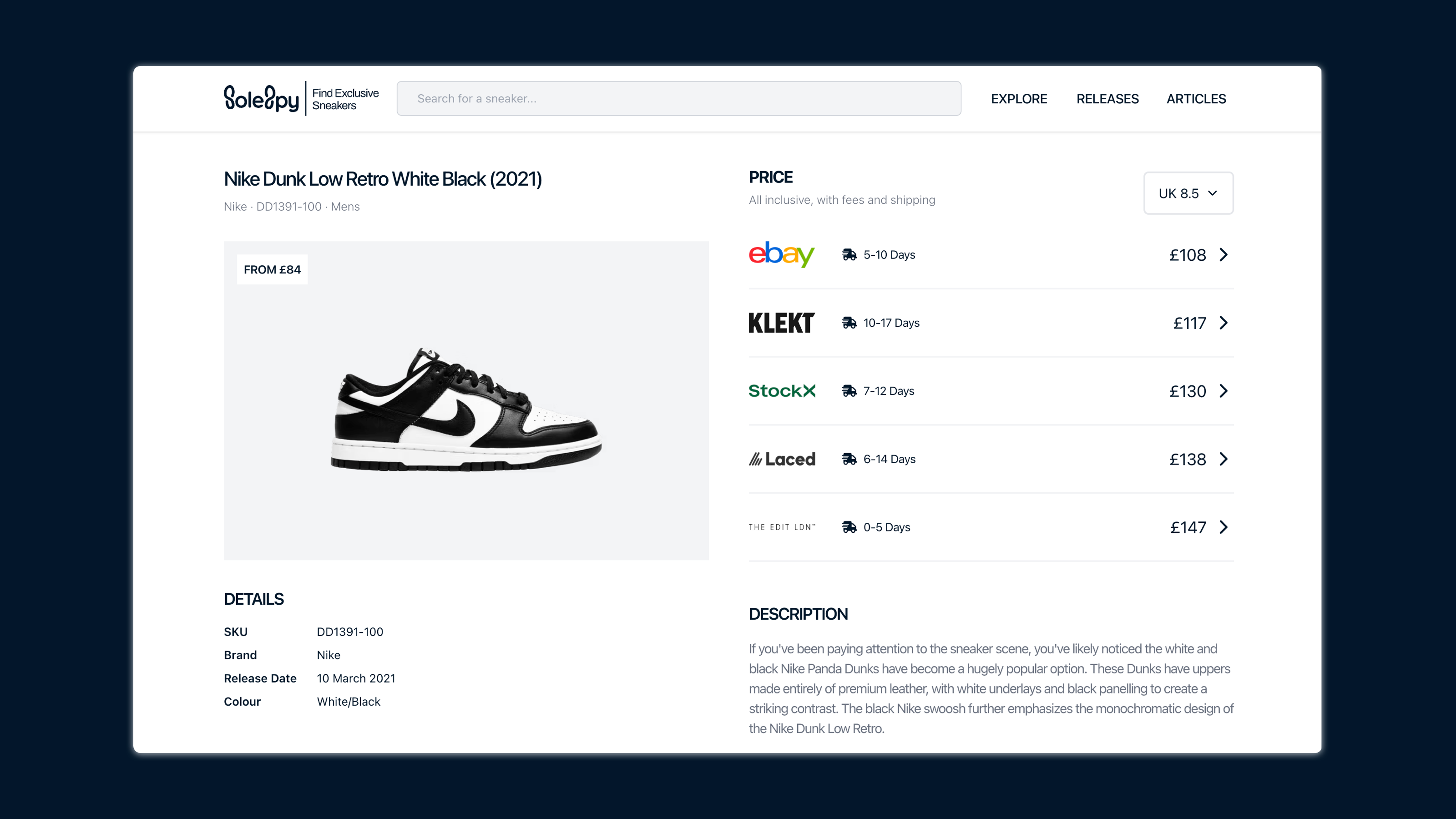Click delivery truck icon in KLEKT row
1456x819 pixels.
(x=849, y=323)
